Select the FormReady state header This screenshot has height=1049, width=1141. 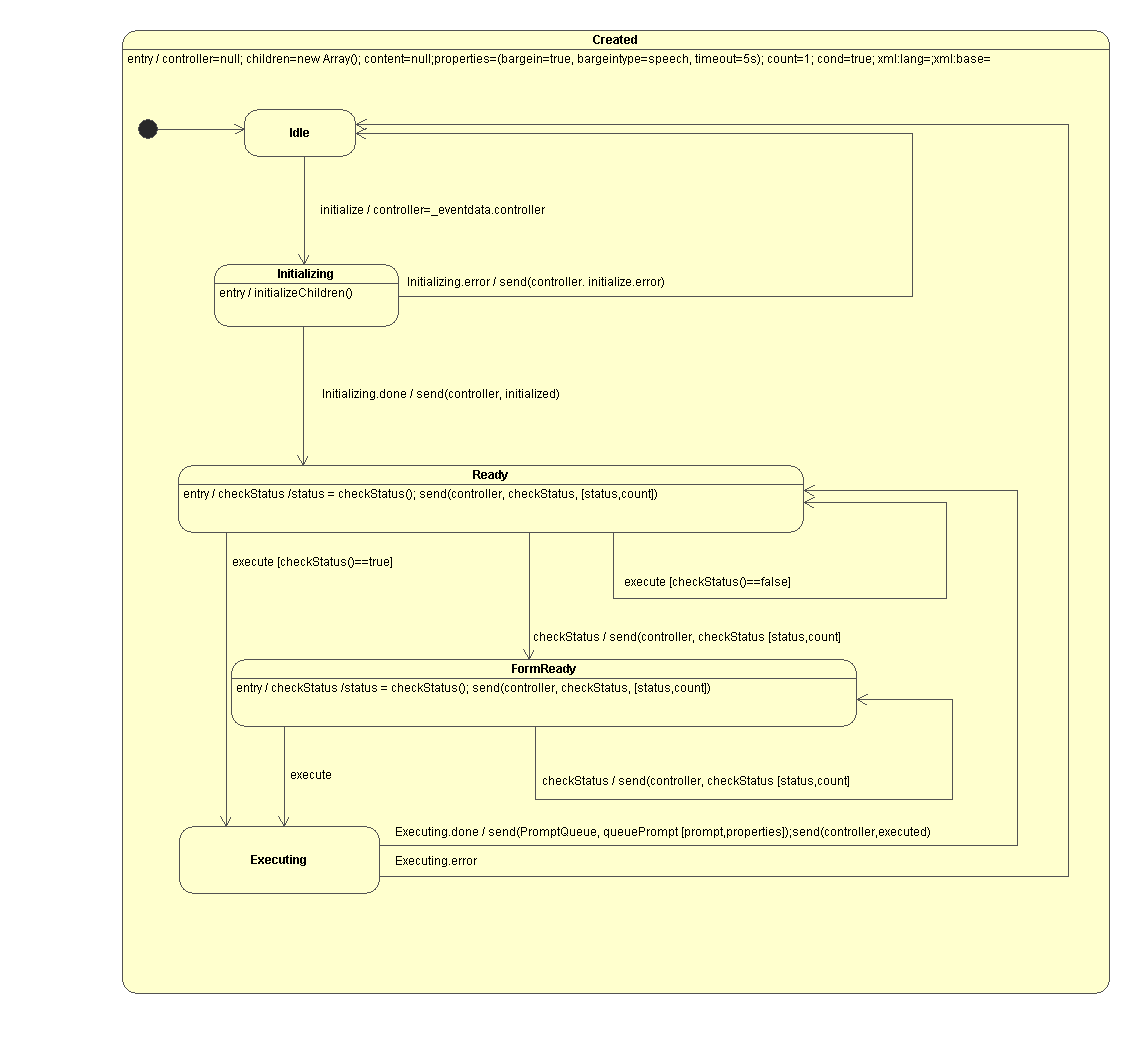543,669
